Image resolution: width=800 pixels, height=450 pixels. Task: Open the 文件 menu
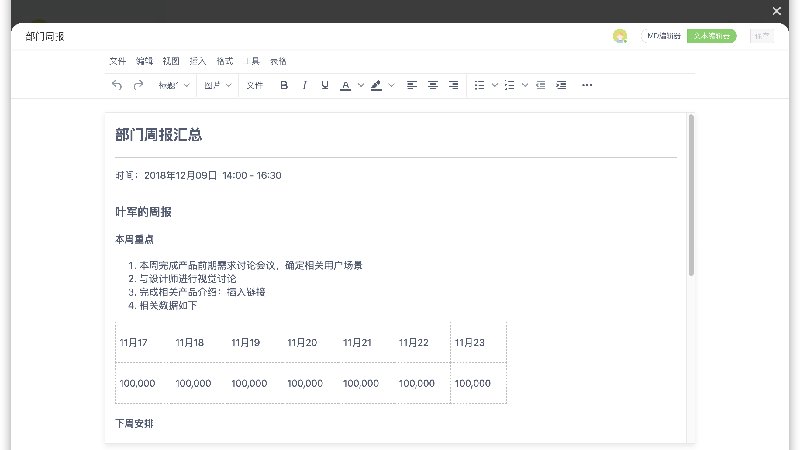(x=117, y=61)
